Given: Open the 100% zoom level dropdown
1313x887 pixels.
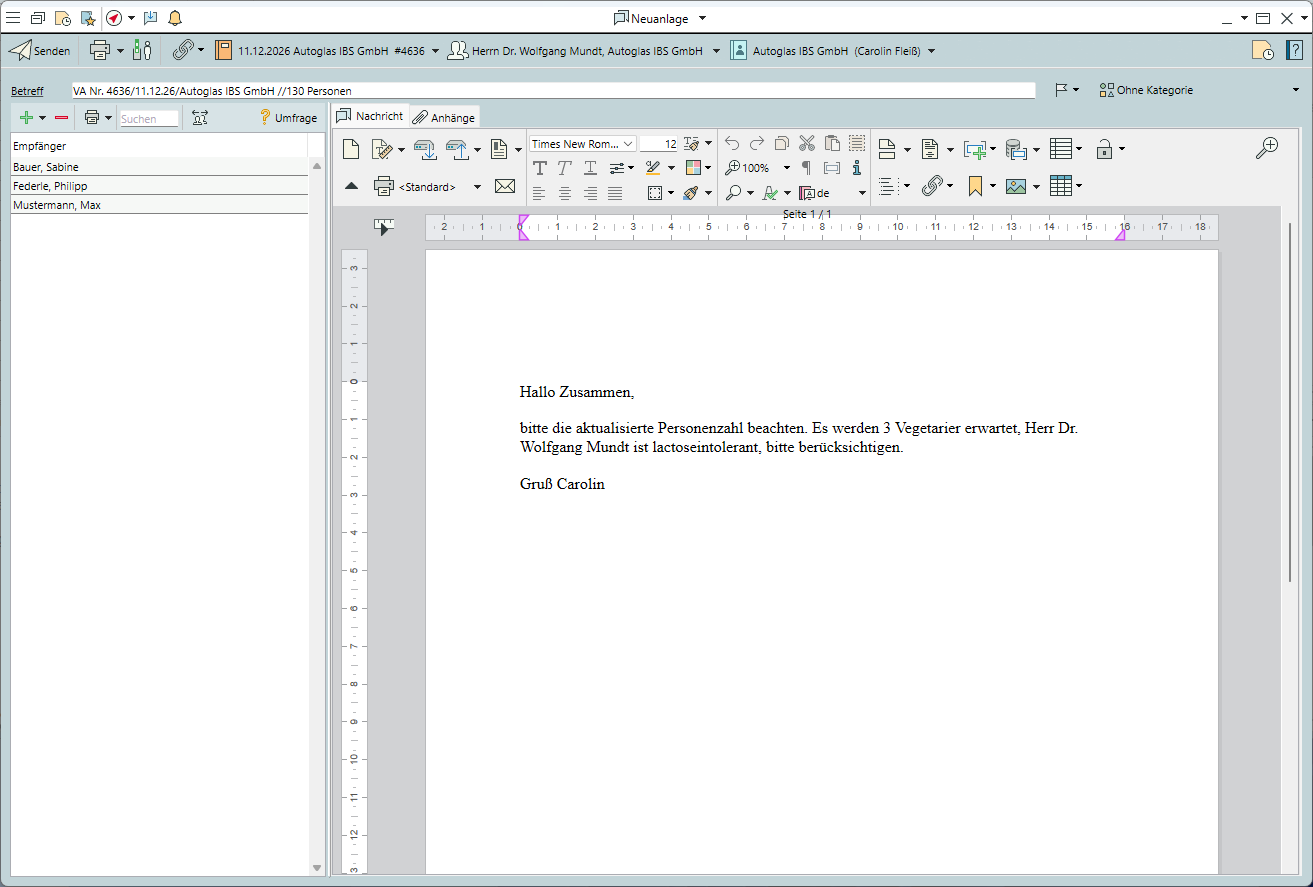Looking at the screenshot, I should (786, 168).
